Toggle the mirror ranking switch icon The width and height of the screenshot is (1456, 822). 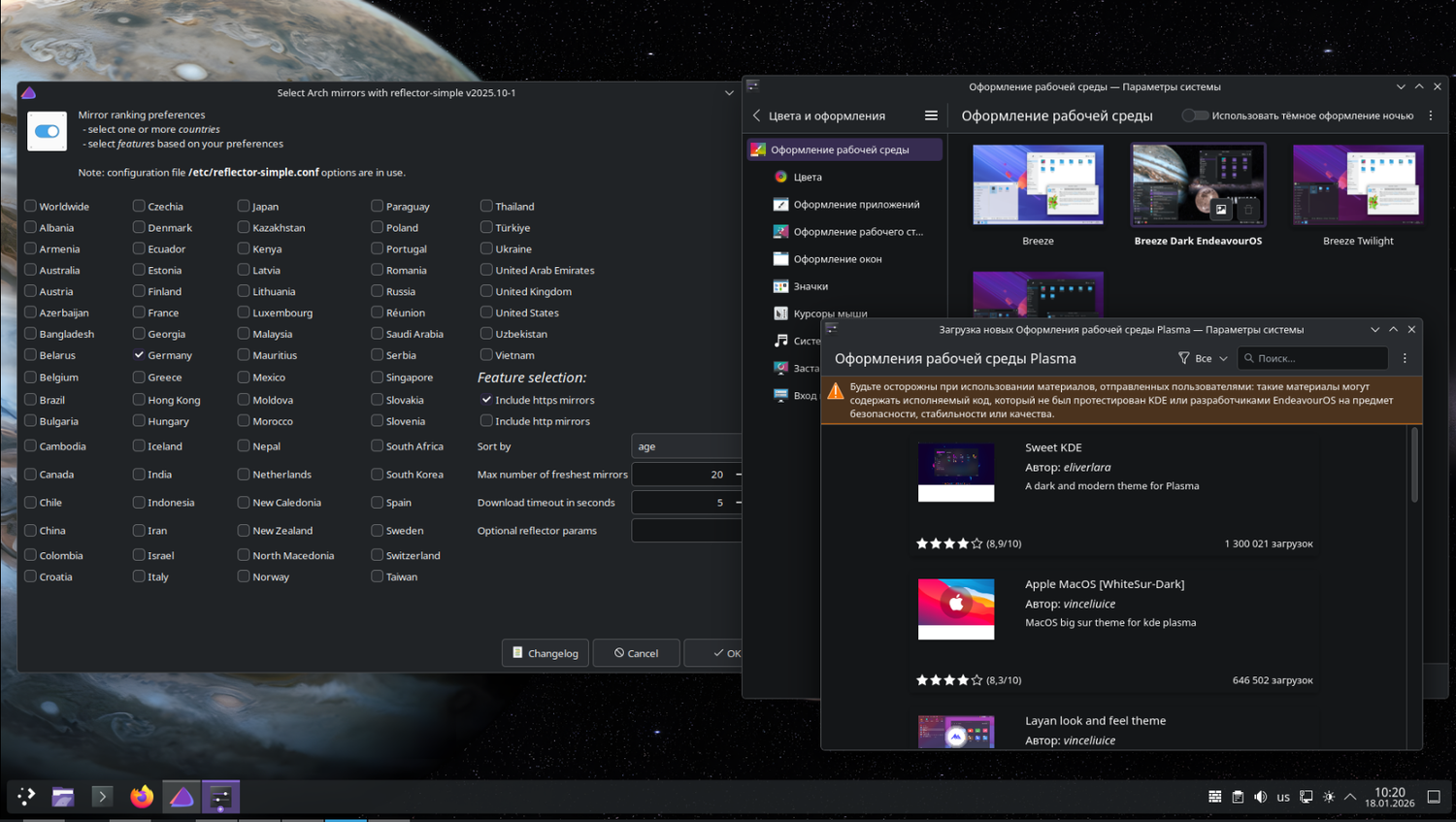(47, 131)
